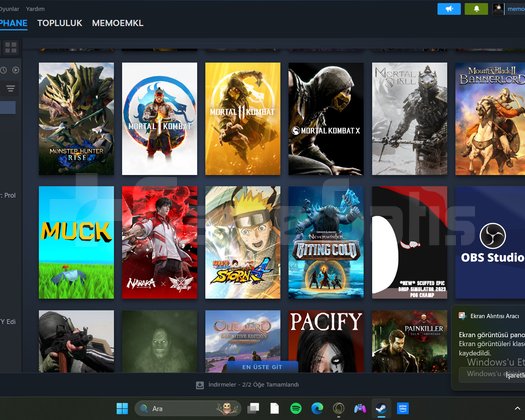Select the MUCK game cover
Image resolution: width=525 pixels, height=420 pixels.
click(76, 242)
